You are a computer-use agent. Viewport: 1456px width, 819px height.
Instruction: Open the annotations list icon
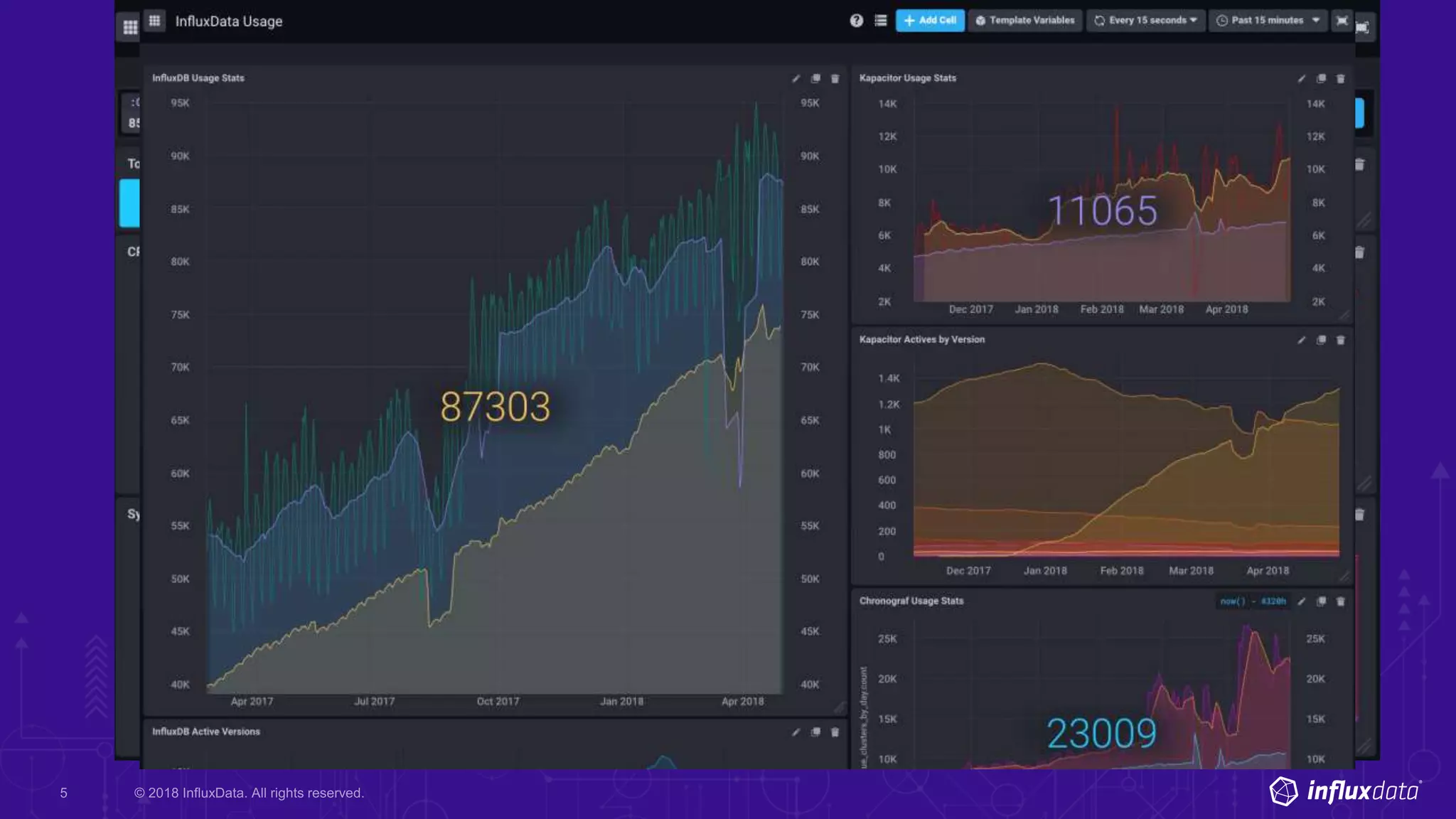pos(880,21)
